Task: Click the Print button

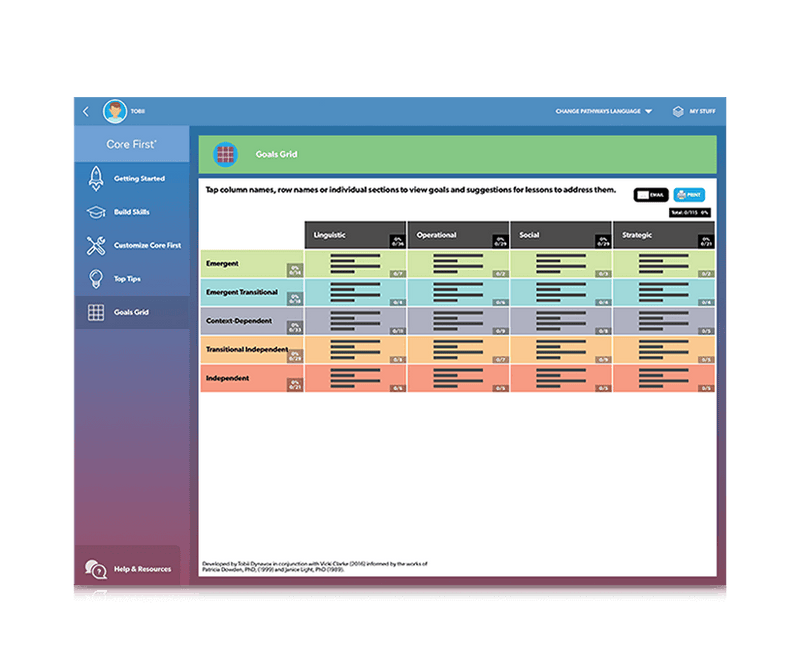Action: pos(689,195)
